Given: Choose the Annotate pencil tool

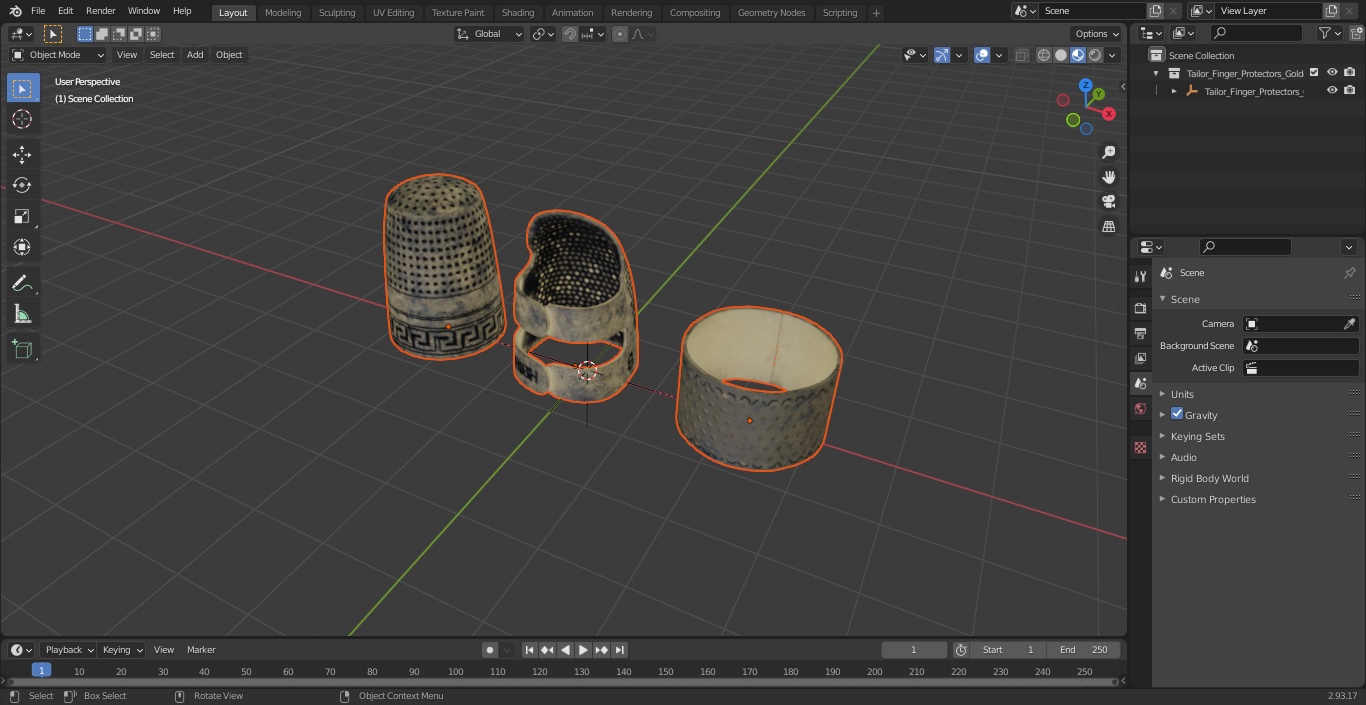Looking at the screenshot, I should pyautogui.click(x=22, y=283).
